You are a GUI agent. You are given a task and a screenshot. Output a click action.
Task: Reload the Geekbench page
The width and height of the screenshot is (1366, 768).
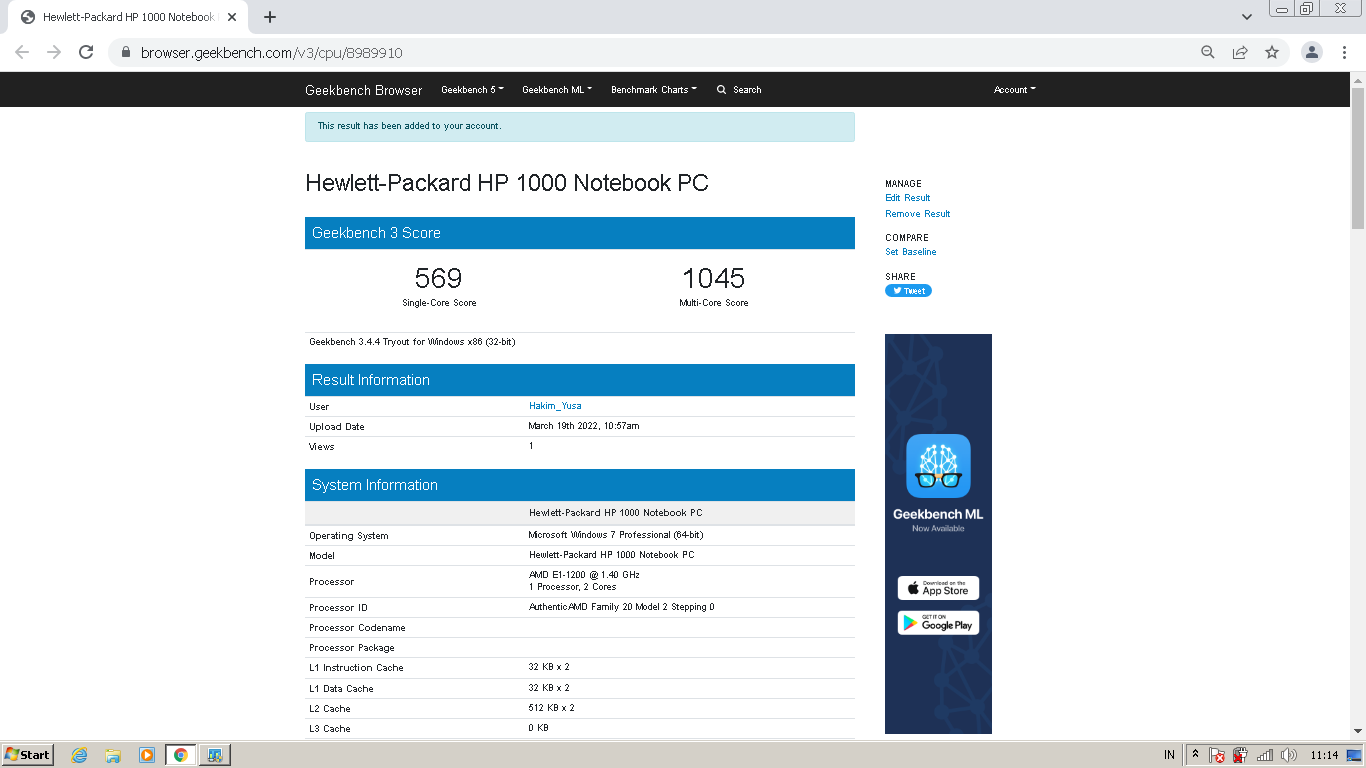click(x=86, y=52)
